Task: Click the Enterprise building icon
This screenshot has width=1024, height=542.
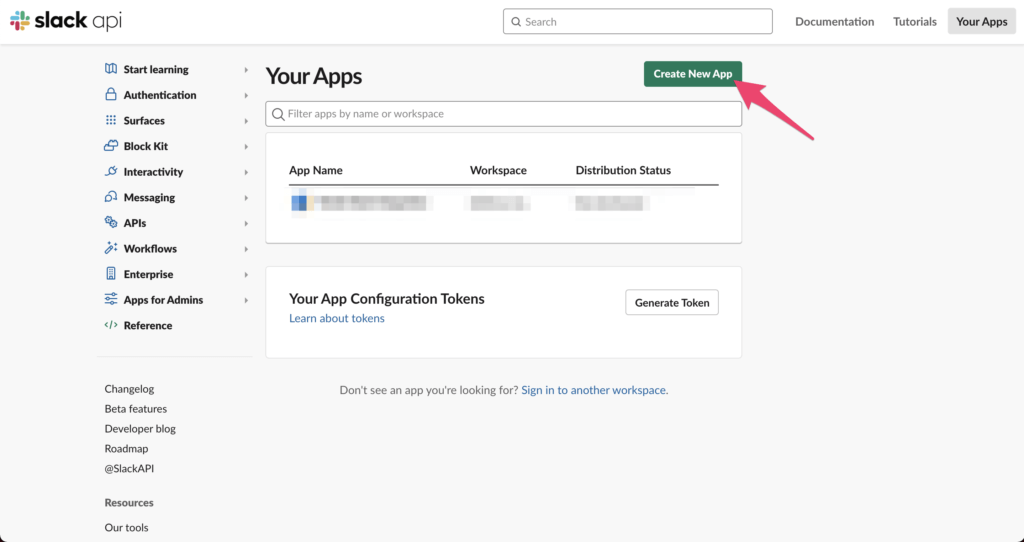Action: click(111, 274)
